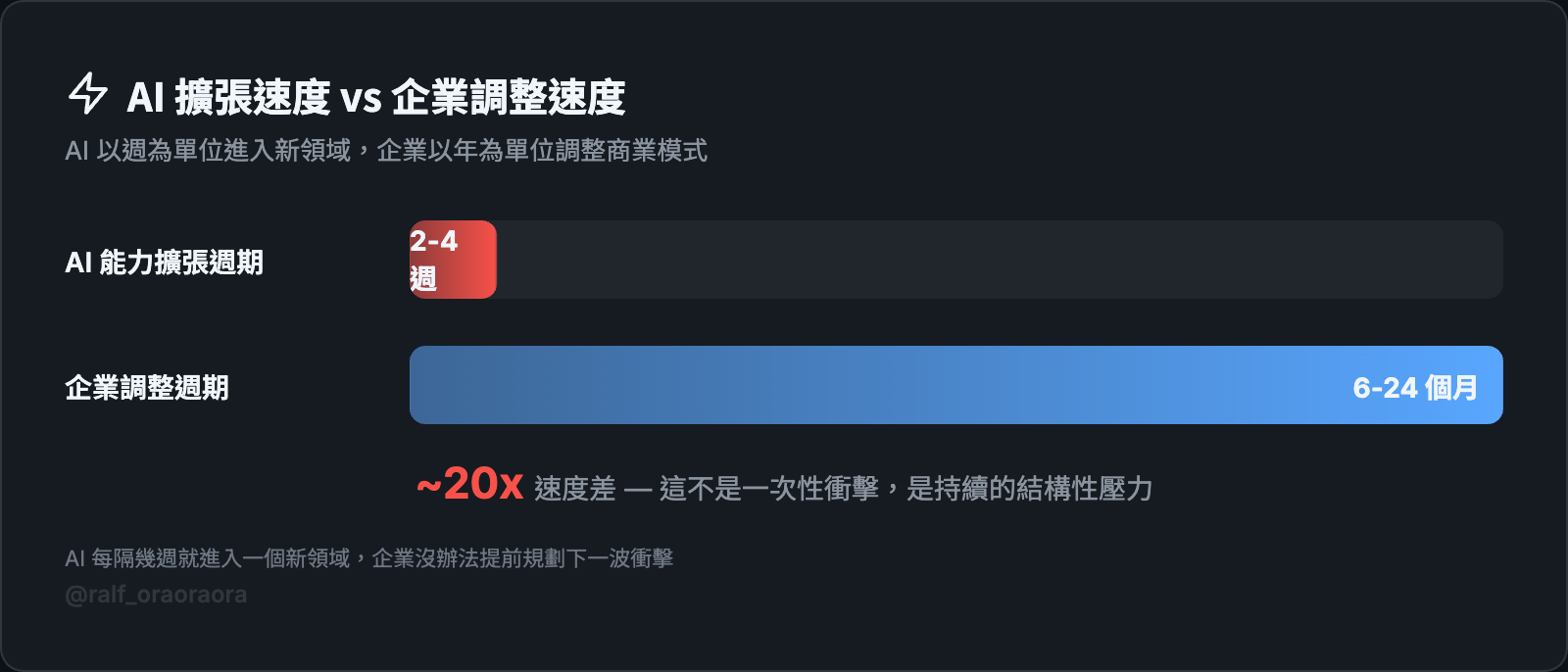Click footnote "AI 每隔幾週就進入一個新領域"
Image resolution: width=1568 pixels, height=672 pixels.
click(x=207, y=558)
